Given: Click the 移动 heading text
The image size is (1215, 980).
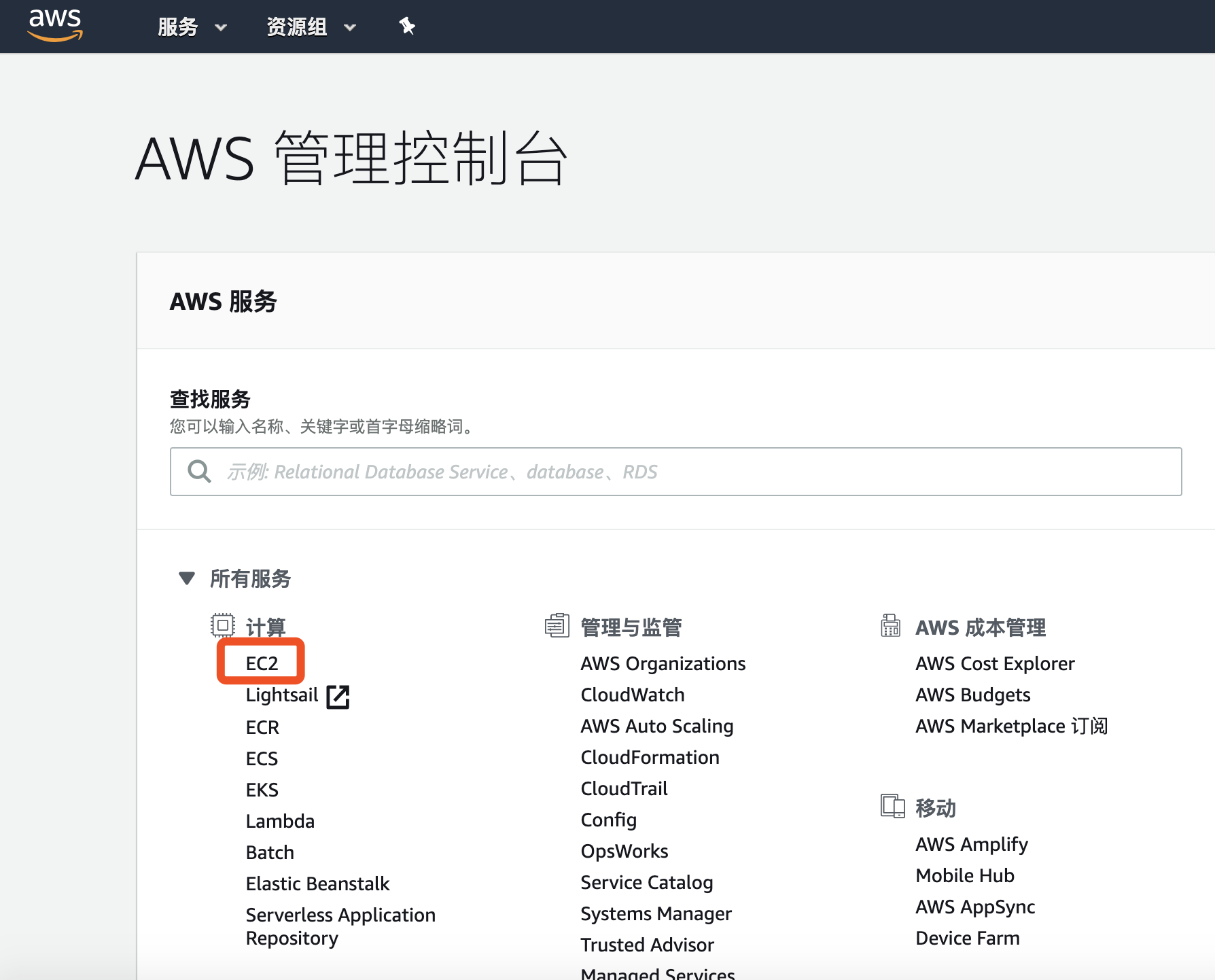Looking at the screenshot, I should [936, 808].
